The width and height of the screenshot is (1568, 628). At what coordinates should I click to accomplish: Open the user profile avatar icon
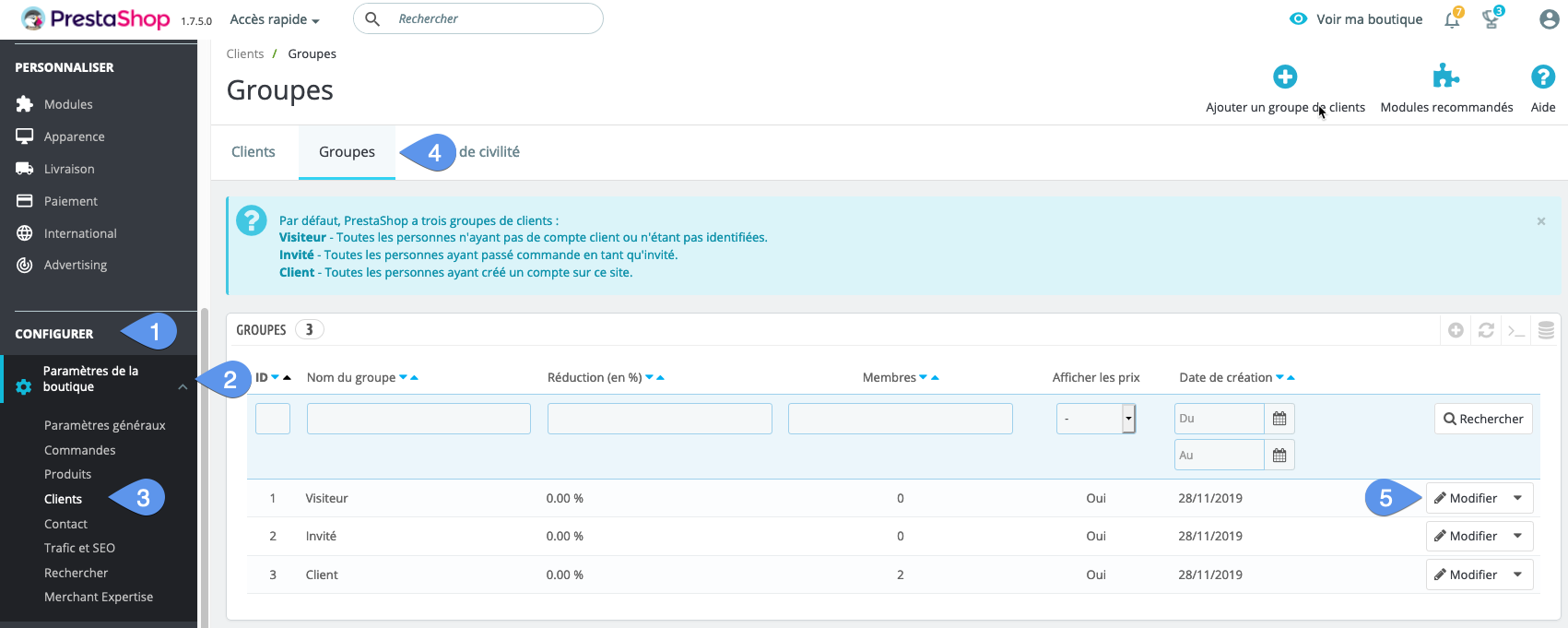pos(1549,19)
